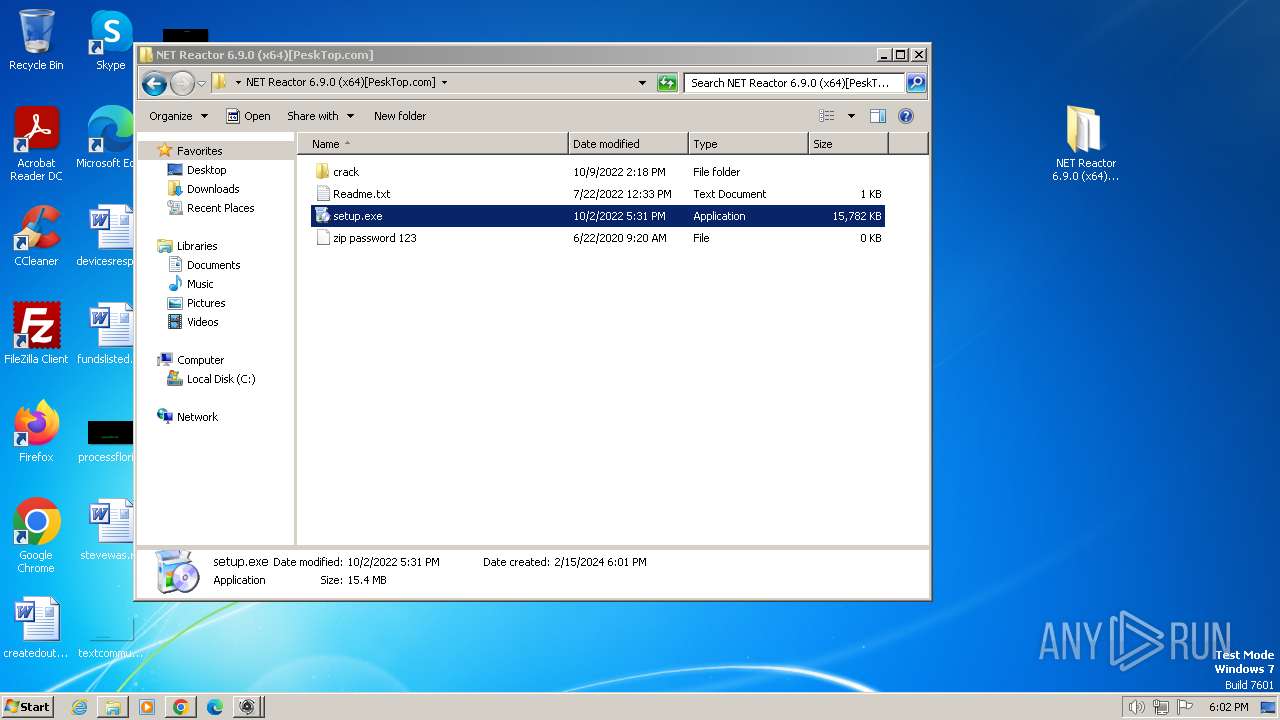Open Chrome from the taskbar
This screenshot has height=720, width=1280.
tap(181, 707)
